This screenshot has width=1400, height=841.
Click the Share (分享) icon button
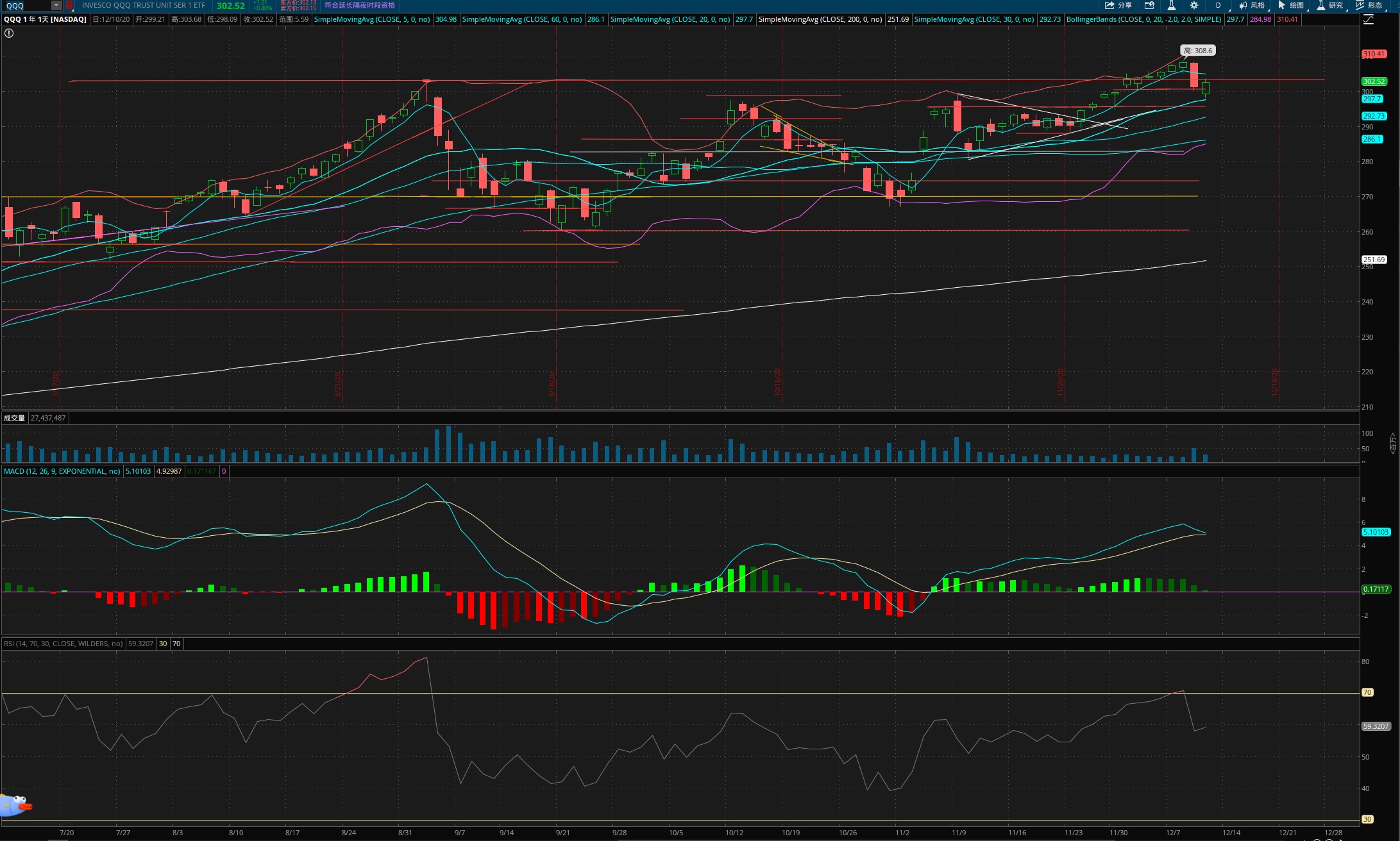click(1117, 5)
